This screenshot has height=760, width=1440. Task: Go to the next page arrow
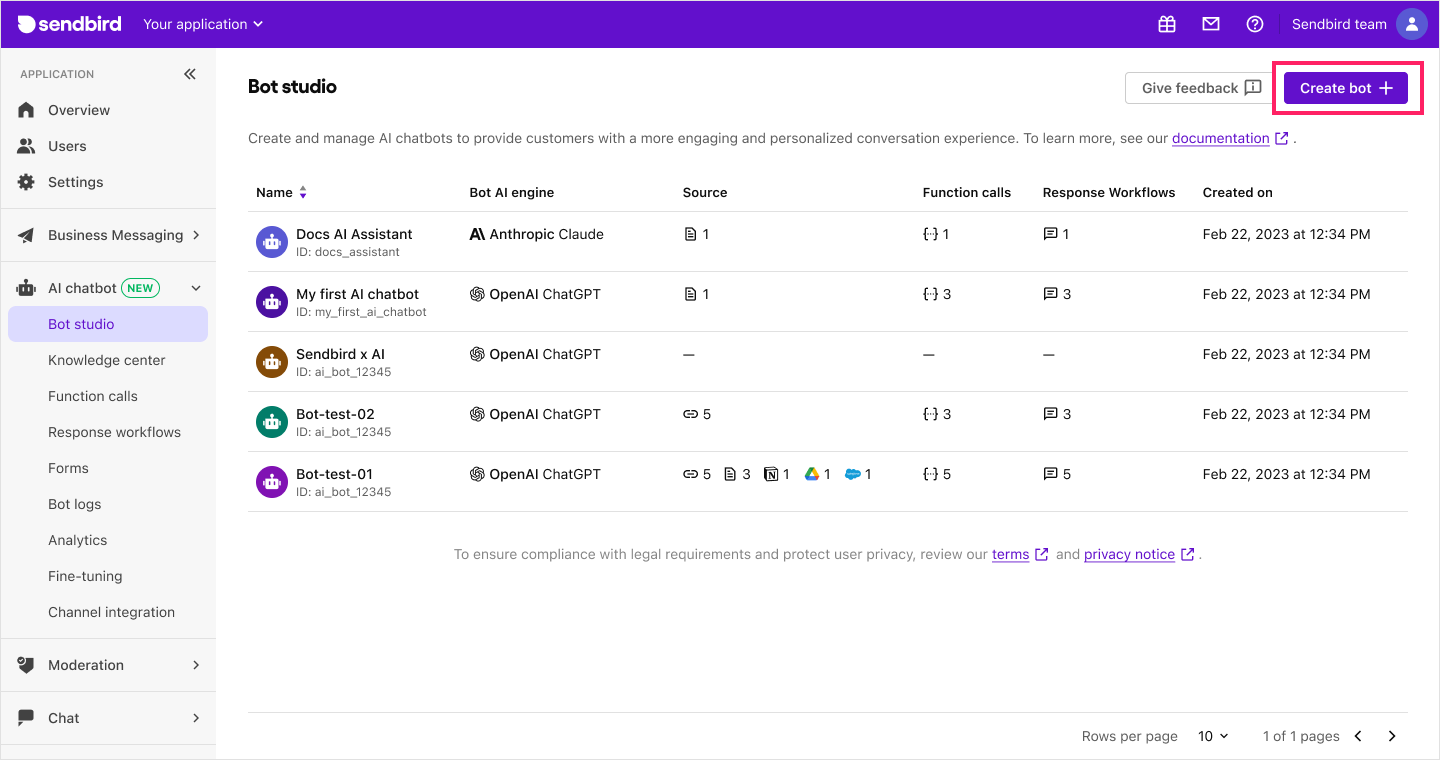tap(1392, 736)
